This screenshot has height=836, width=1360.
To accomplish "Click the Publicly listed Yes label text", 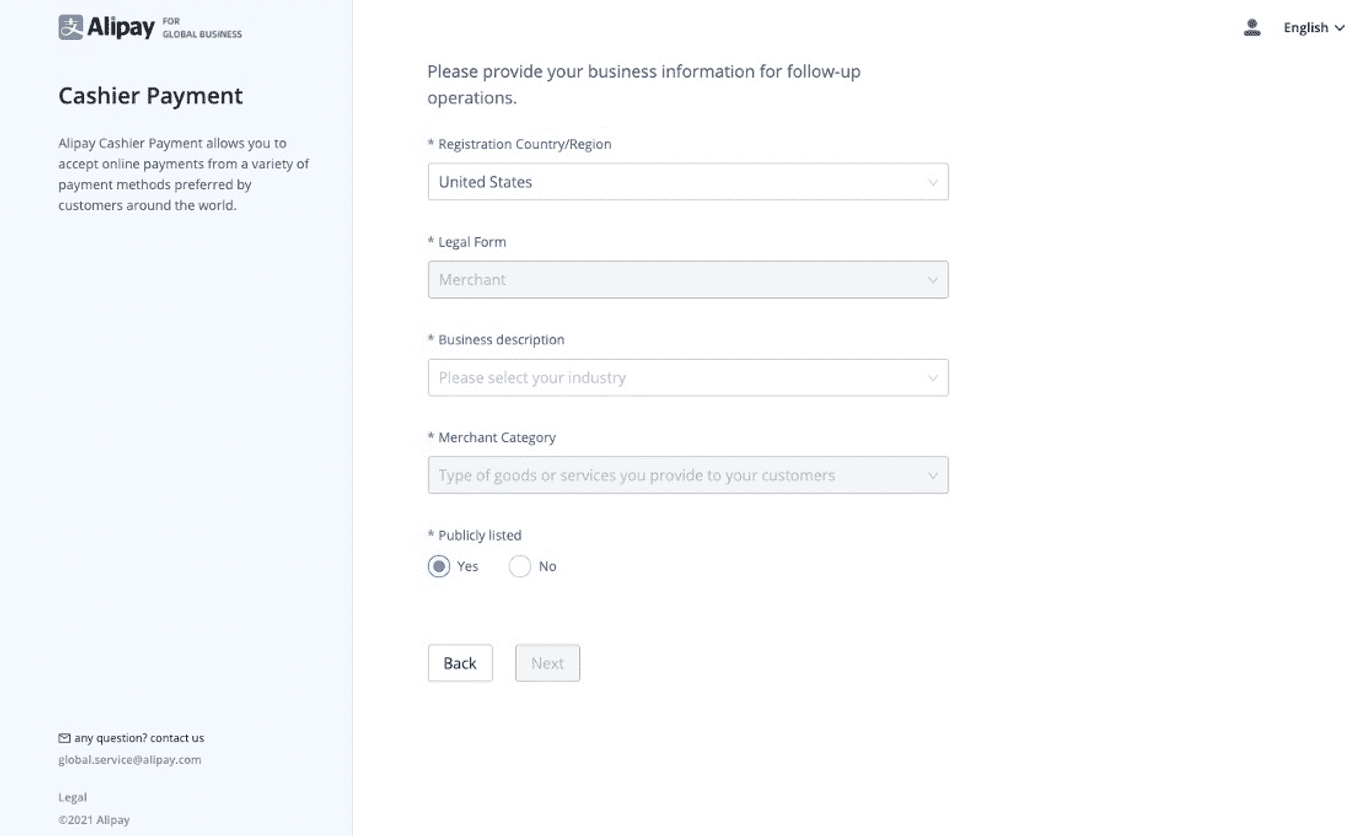I will pyautogui.click(x=468, y=566).
